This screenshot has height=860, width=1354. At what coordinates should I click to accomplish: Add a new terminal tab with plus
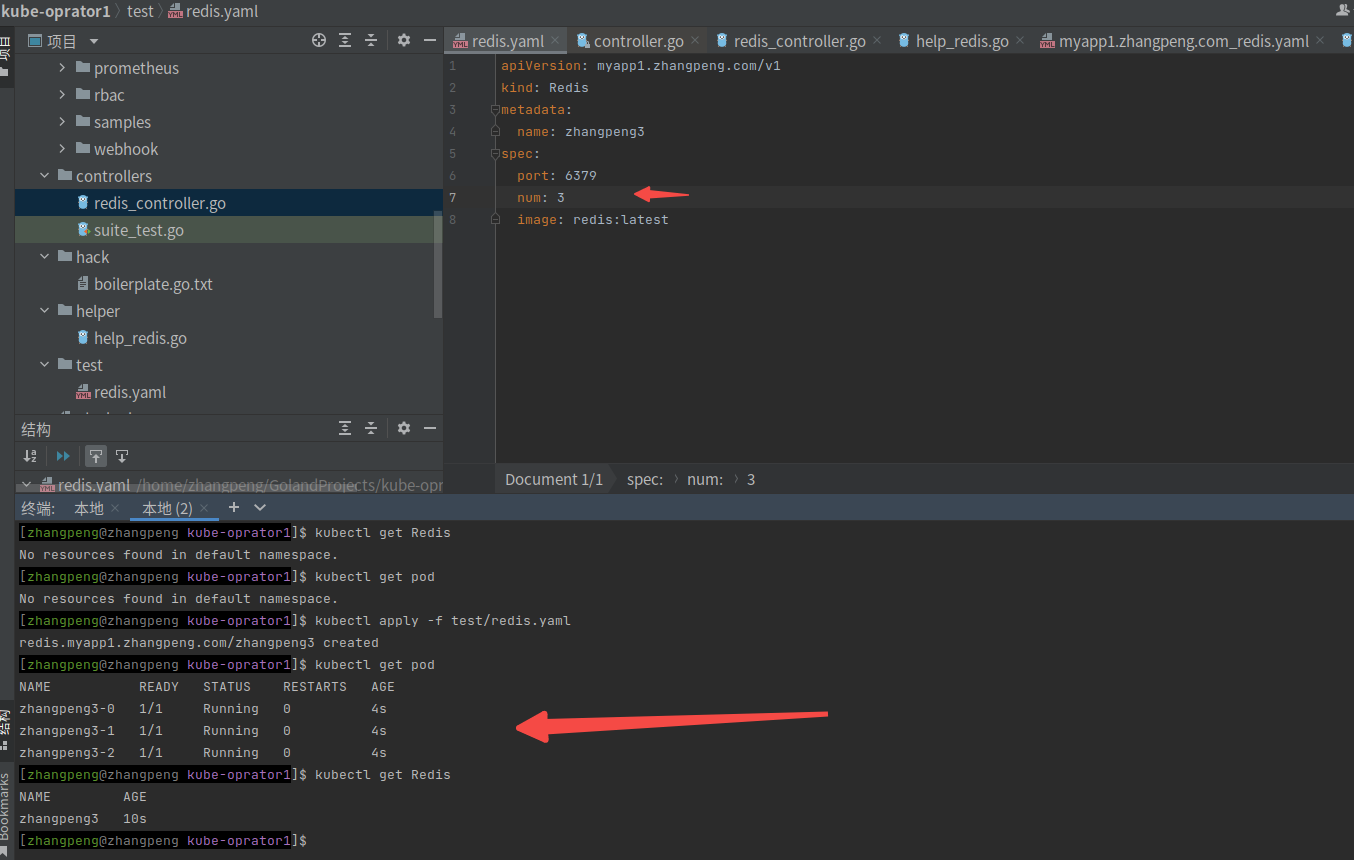234,508
